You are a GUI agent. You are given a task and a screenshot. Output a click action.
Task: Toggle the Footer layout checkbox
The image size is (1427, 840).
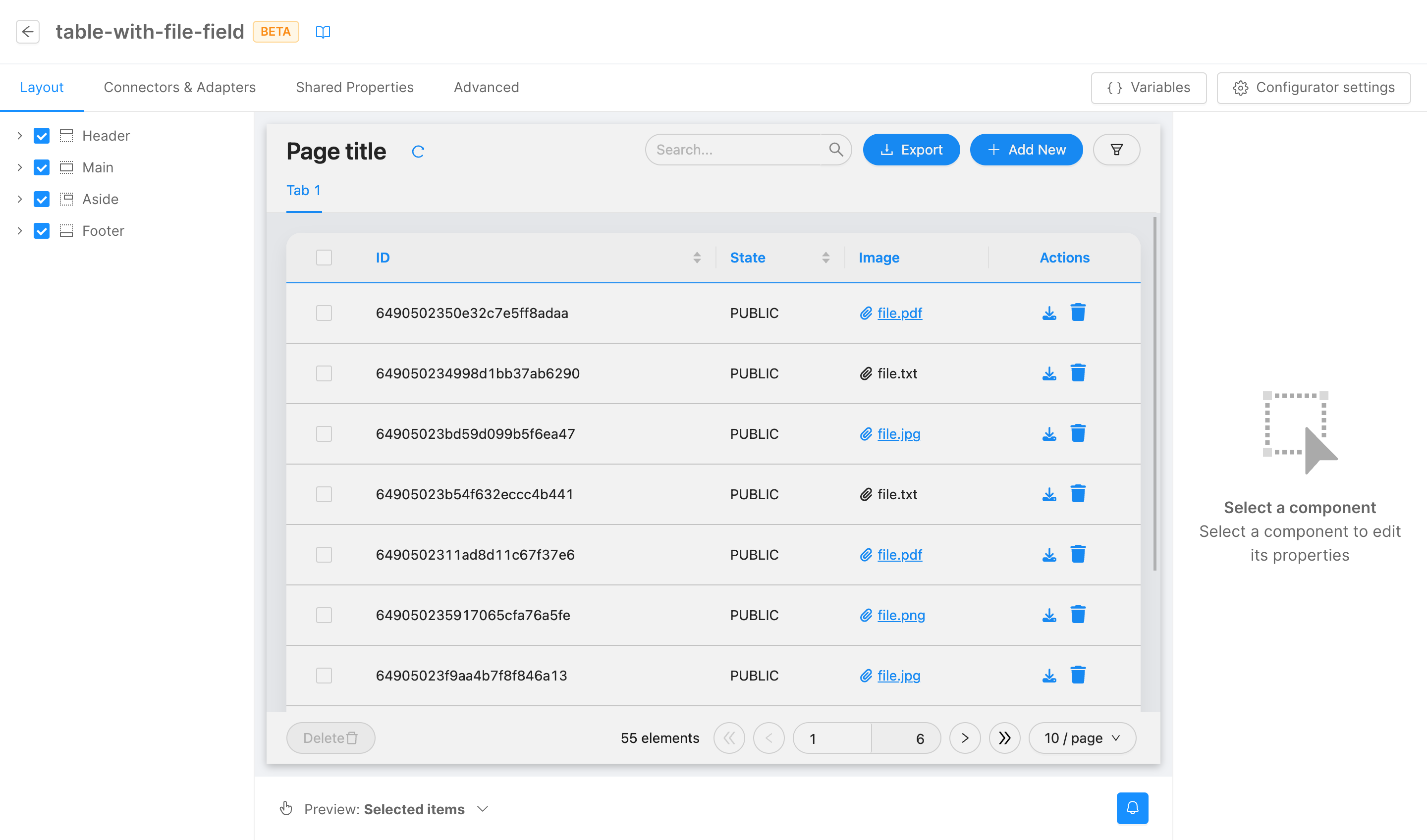(x=41, y=231)
